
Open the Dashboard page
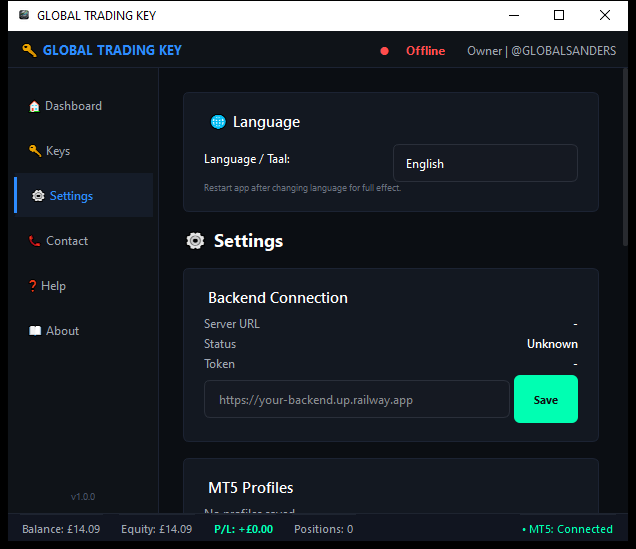point(84,106)
